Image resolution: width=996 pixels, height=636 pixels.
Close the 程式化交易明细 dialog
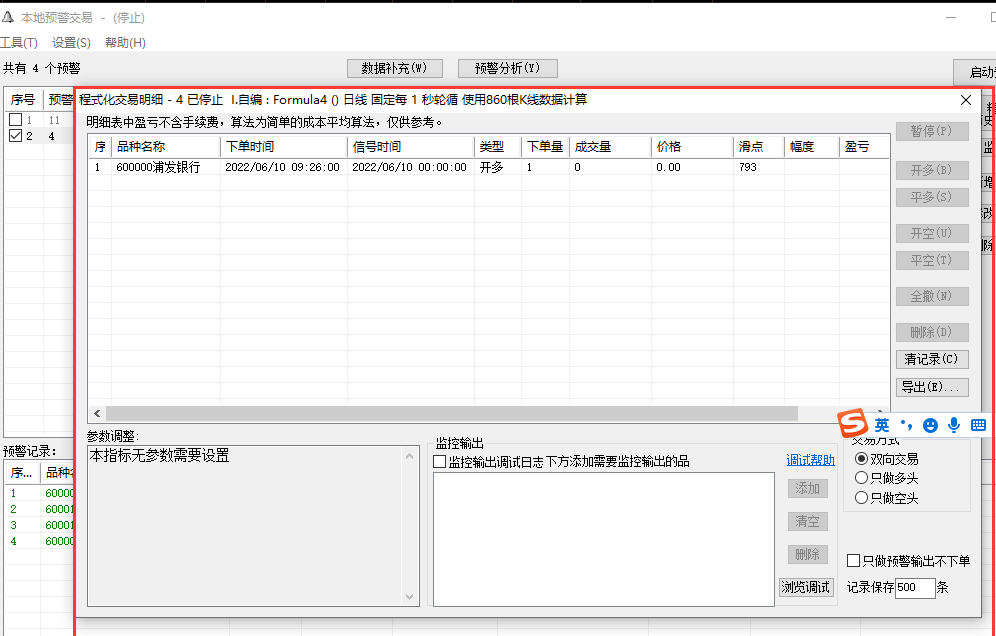point(966,100)
